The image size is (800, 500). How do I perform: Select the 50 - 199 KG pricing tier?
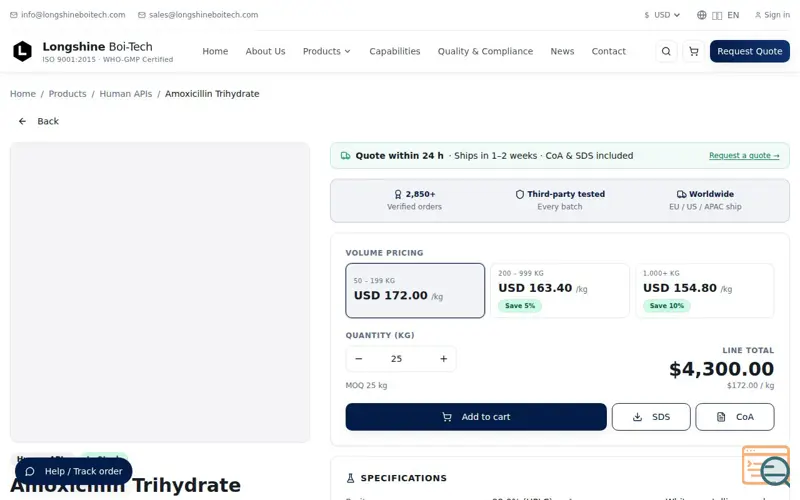pyautogui.click(x=415, y=290)
